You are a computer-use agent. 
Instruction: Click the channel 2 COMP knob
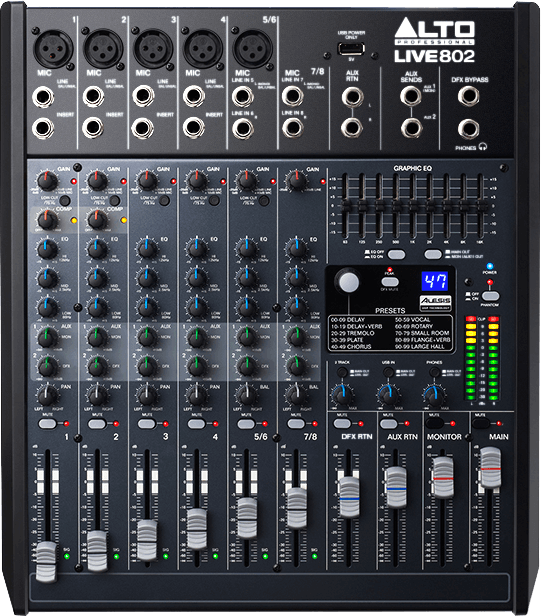coord(97,220)
